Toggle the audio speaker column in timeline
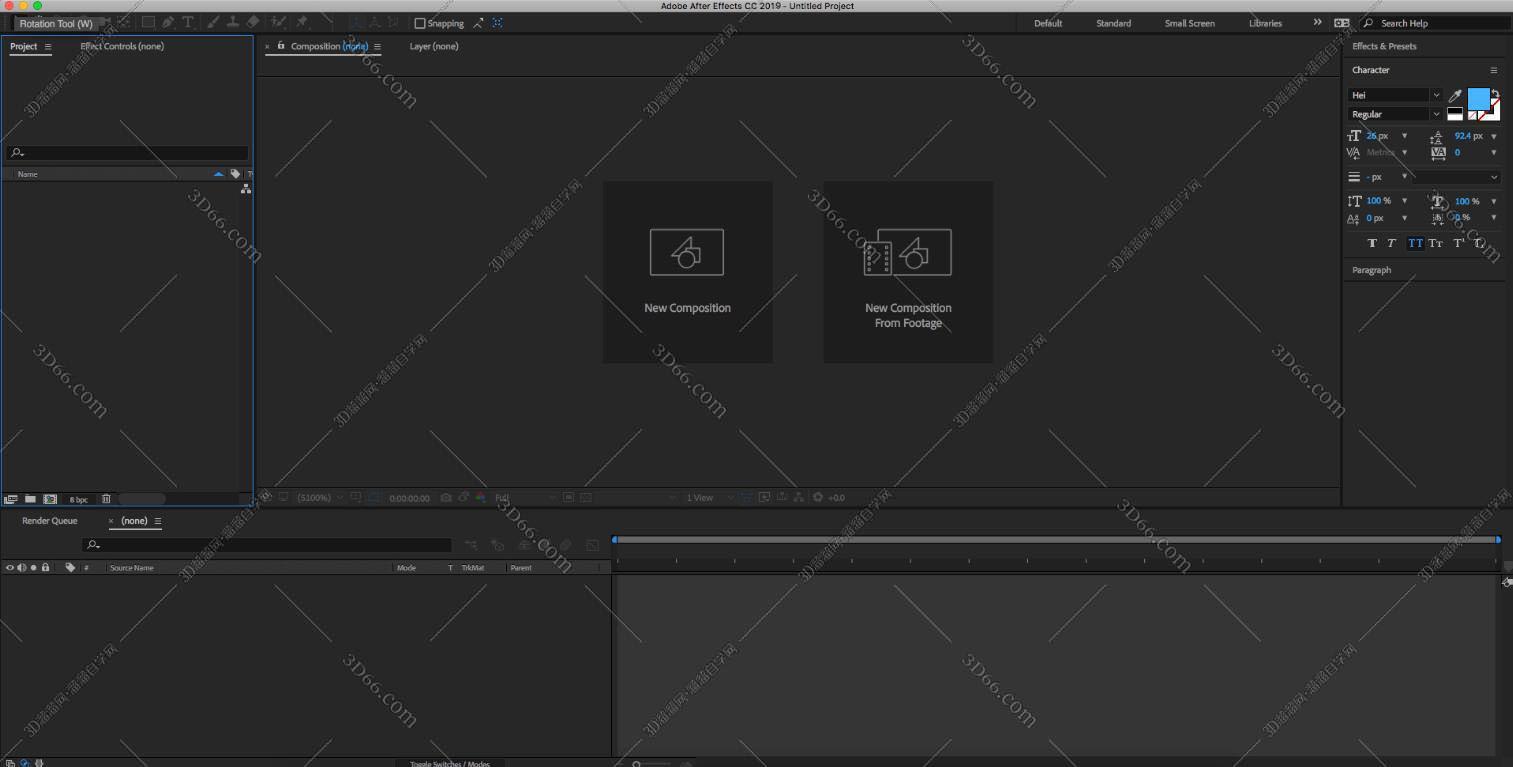 coord(22,567)
